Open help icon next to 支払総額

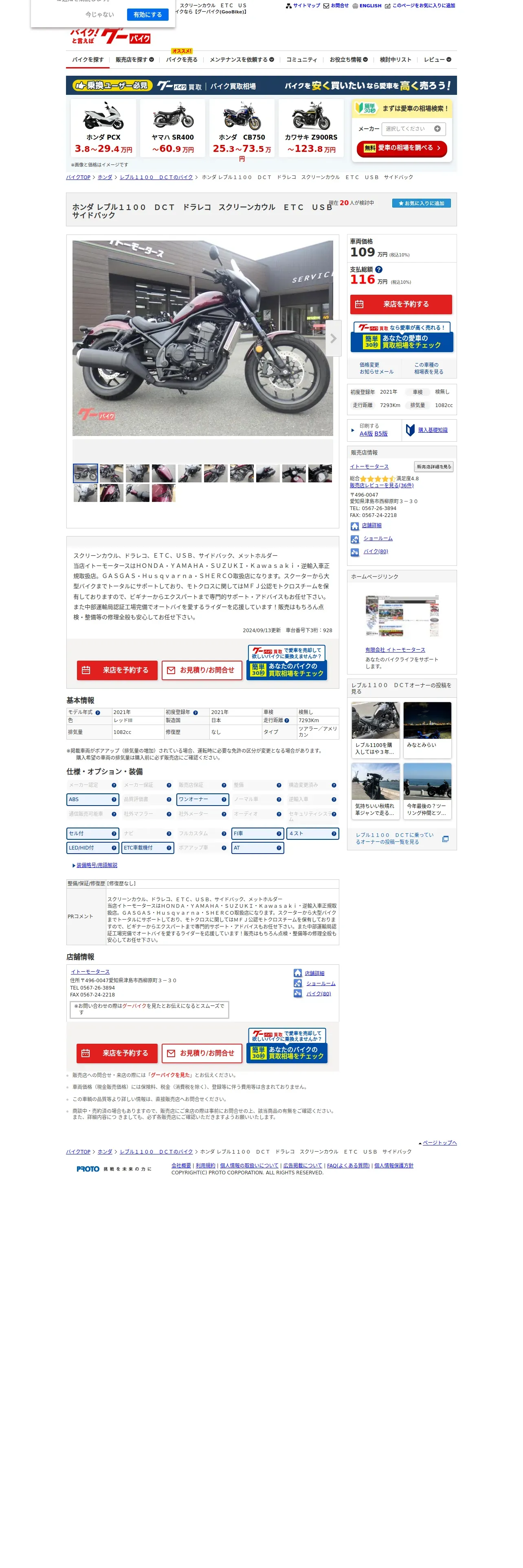(x=379, y=269)
